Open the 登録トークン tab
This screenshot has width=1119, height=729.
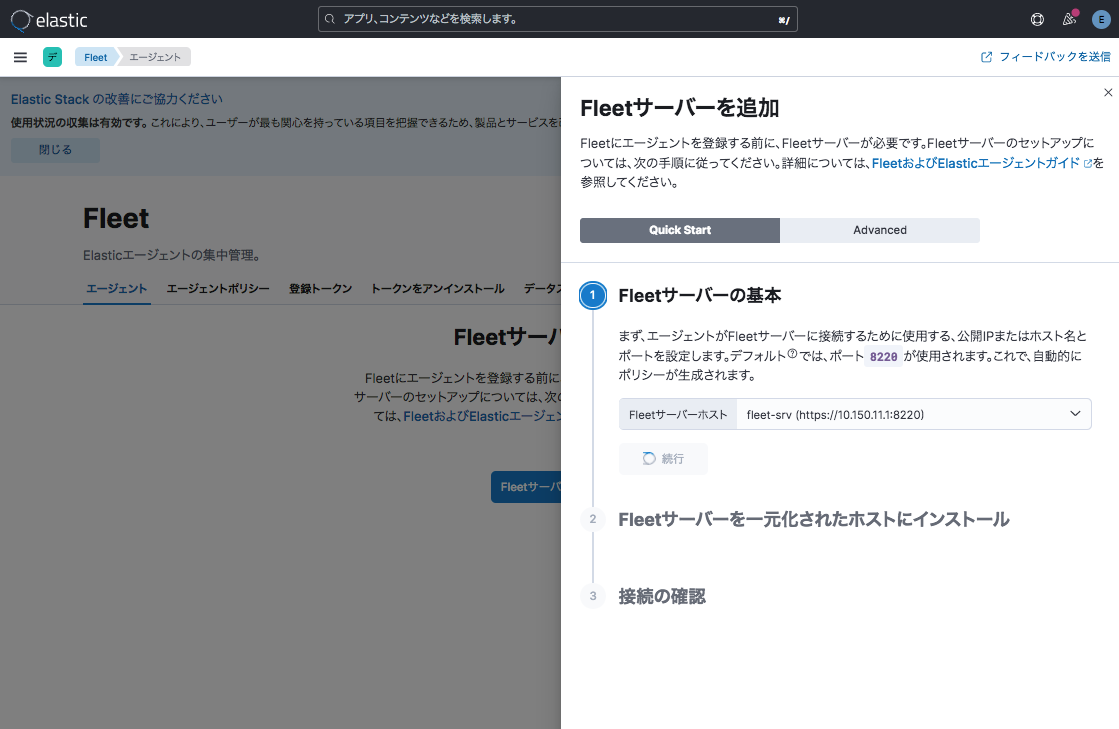click(x=320, y=289)
